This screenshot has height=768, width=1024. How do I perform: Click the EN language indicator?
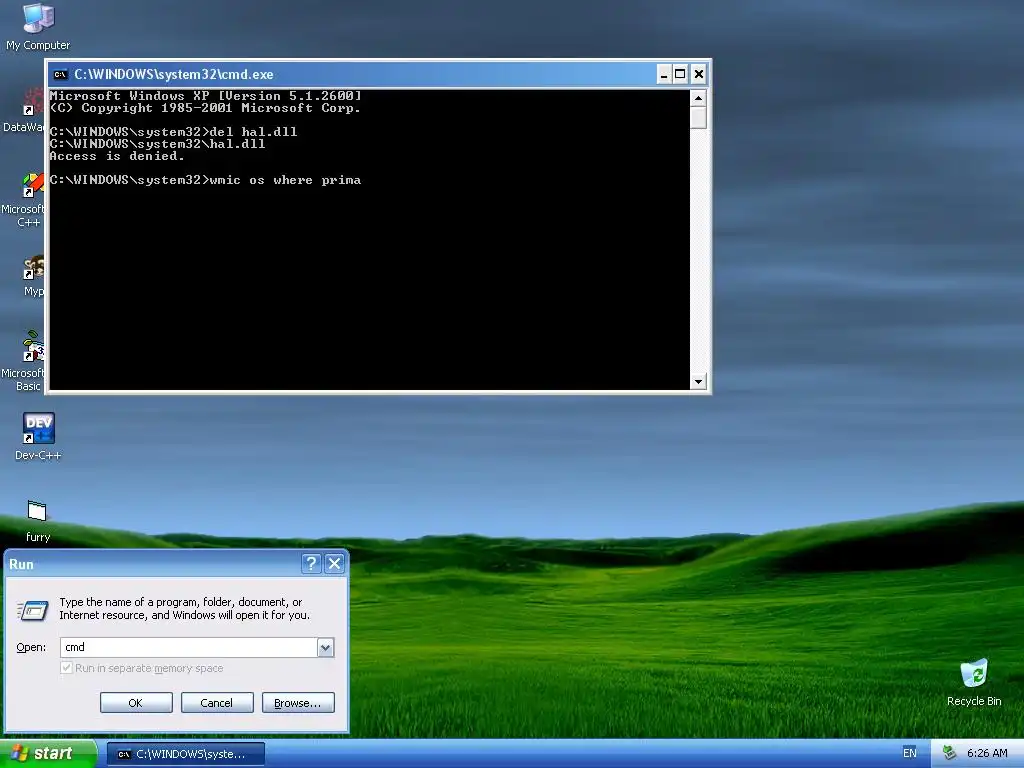(x=909, y=753)
